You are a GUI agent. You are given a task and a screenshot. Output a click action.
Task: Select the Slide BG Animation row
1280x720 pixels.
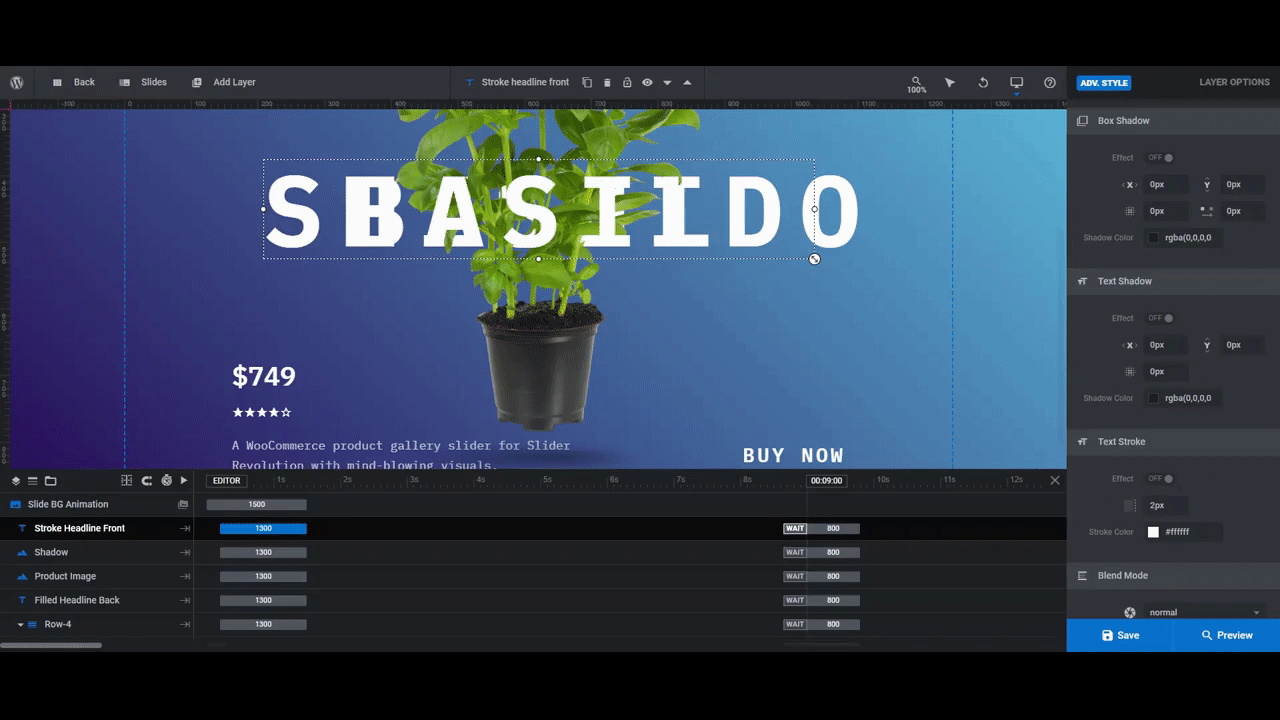click(97, 504)
